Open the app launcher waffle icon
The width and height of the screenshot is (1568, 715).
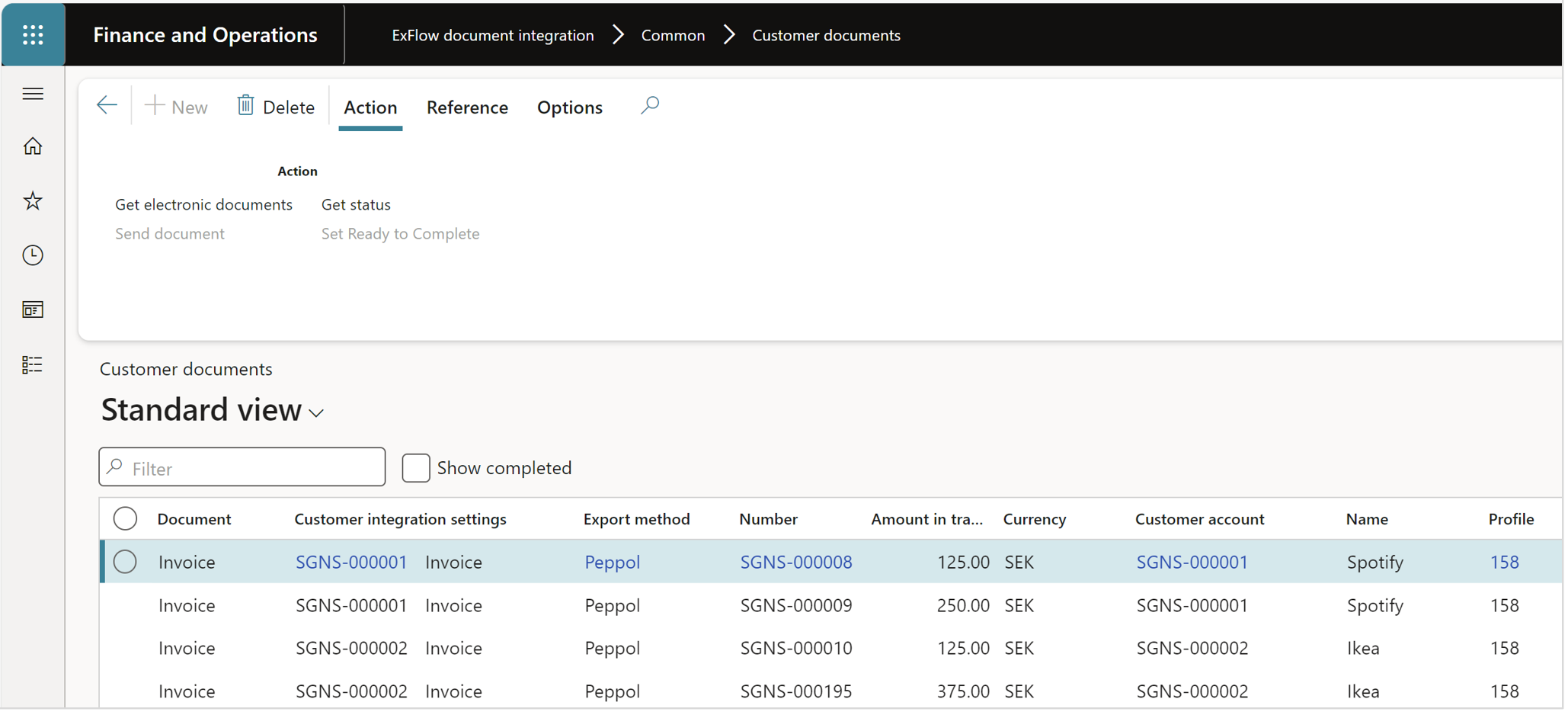pos(33,34)
